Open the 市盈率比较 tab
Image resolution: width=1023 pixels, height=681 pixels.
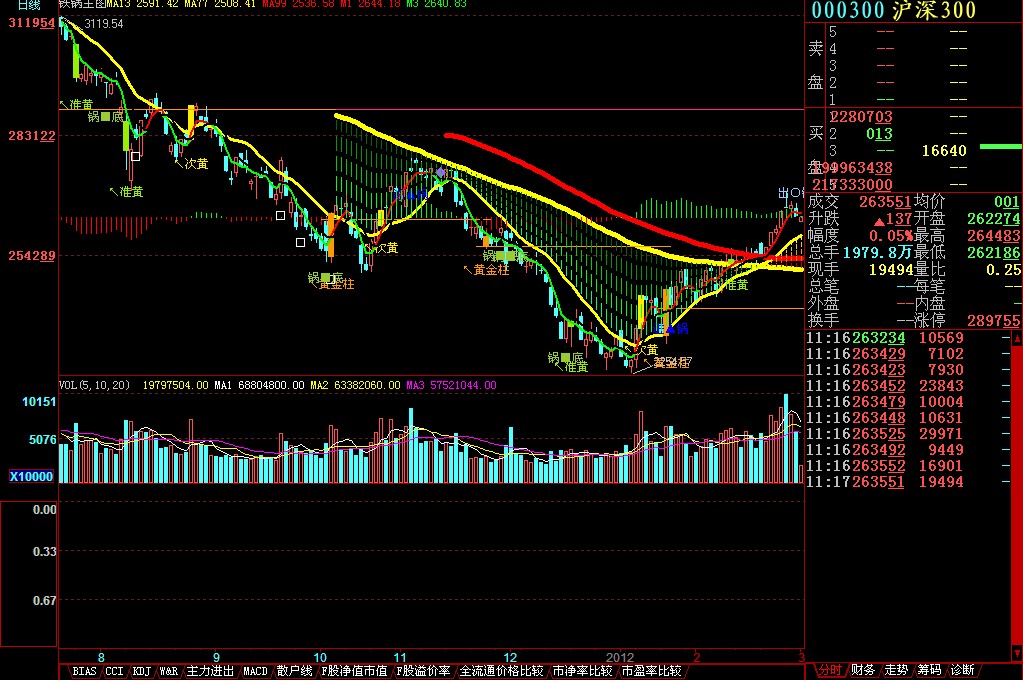(651, 671)
